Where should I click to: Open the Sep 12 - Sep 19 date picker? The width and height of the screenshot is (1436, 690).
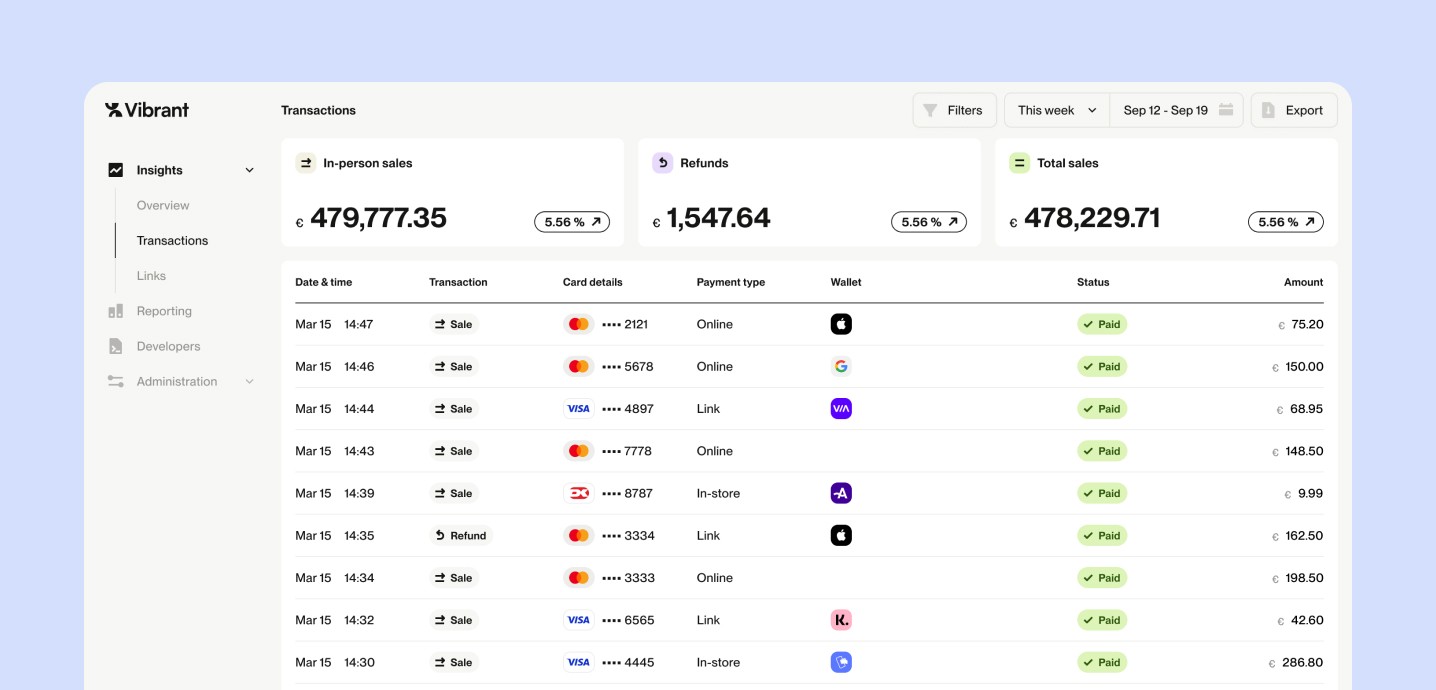pos(1177,110)
